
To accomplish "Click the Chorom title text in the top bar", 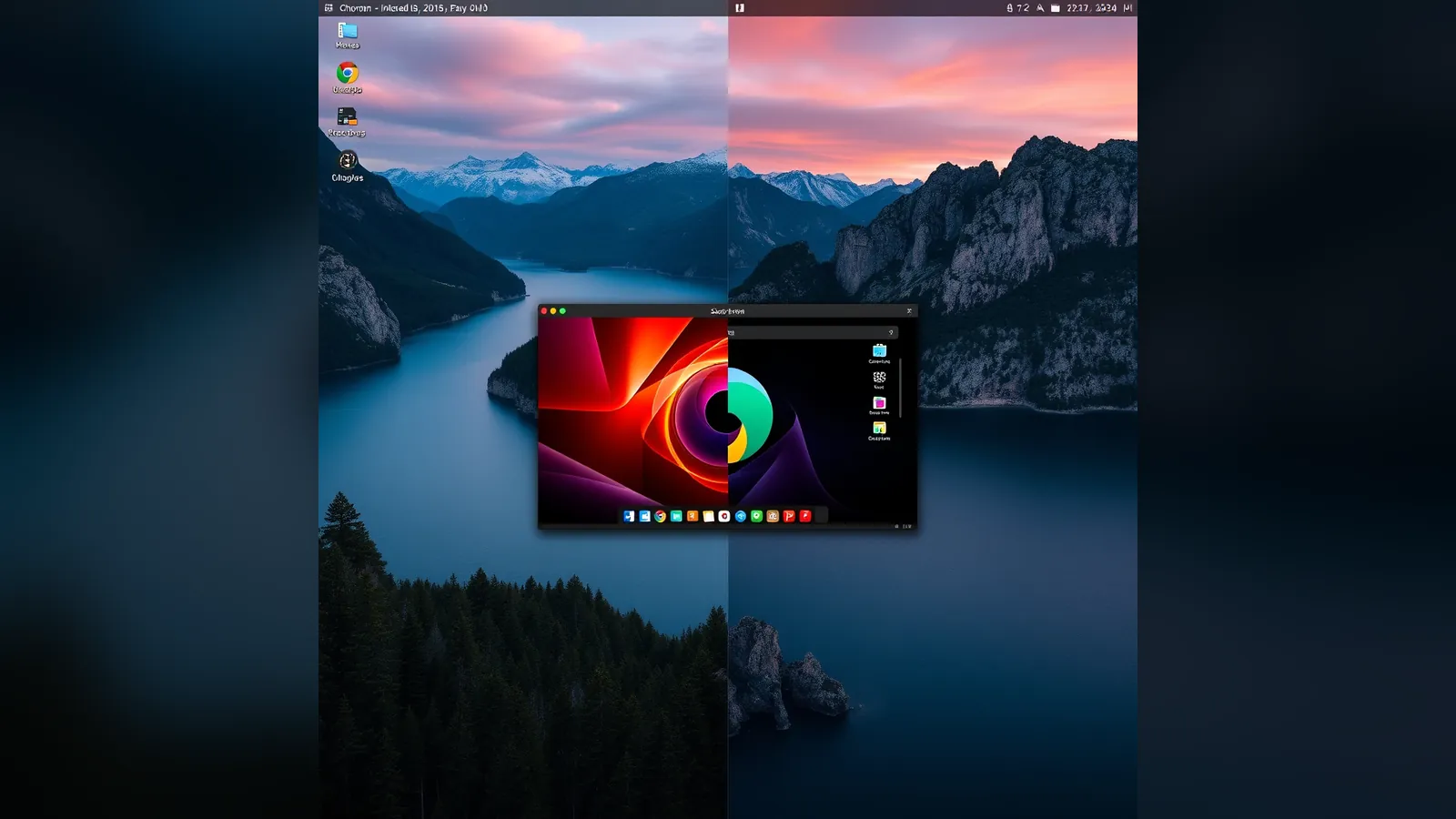I will click(355, 7).
